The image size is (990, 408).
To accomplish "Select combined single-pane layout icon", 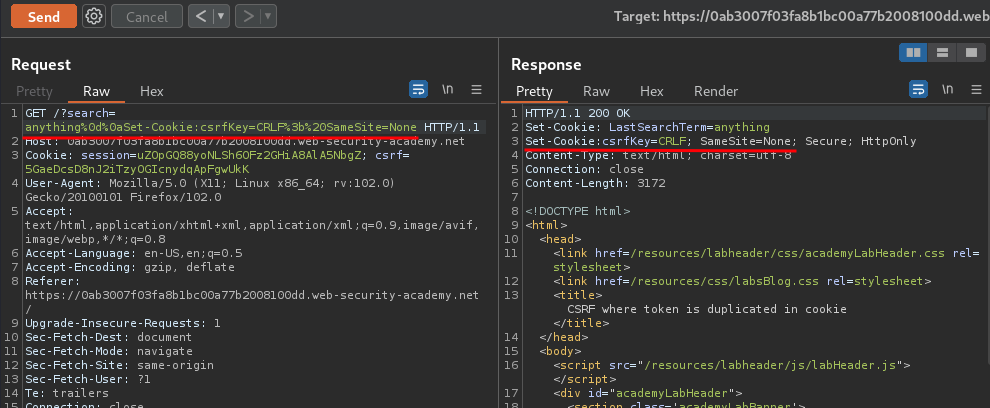I will [x=970, y=53].
